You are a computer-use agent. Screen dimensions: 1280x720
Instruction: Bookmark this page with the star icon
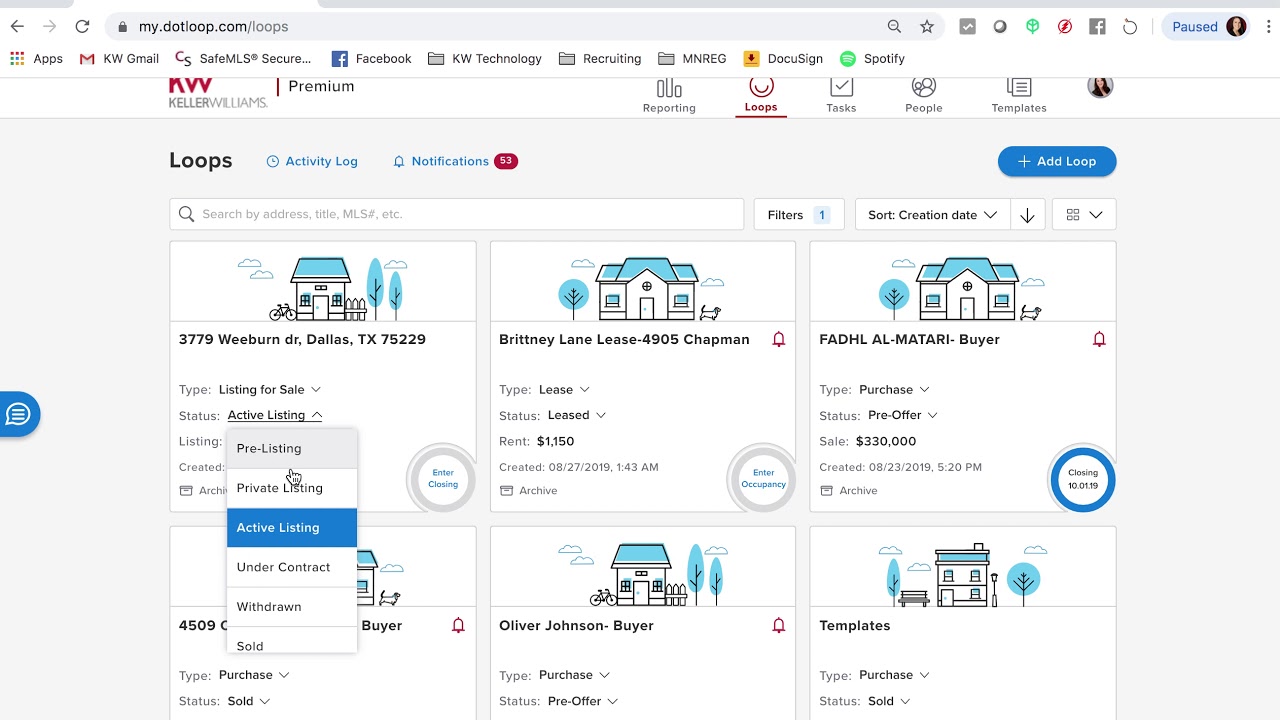927,27
